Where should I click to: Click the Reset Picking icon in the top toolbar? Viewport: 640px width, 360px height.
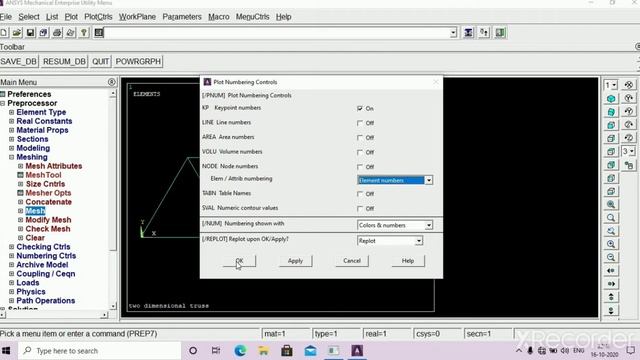coord(484,33)
